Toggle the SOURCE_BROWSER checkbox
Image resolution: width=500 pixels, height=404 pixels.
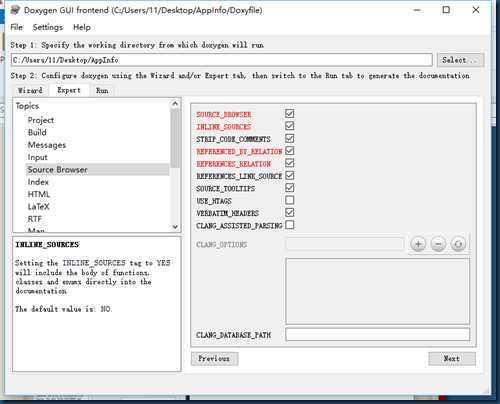pos(290,114)
